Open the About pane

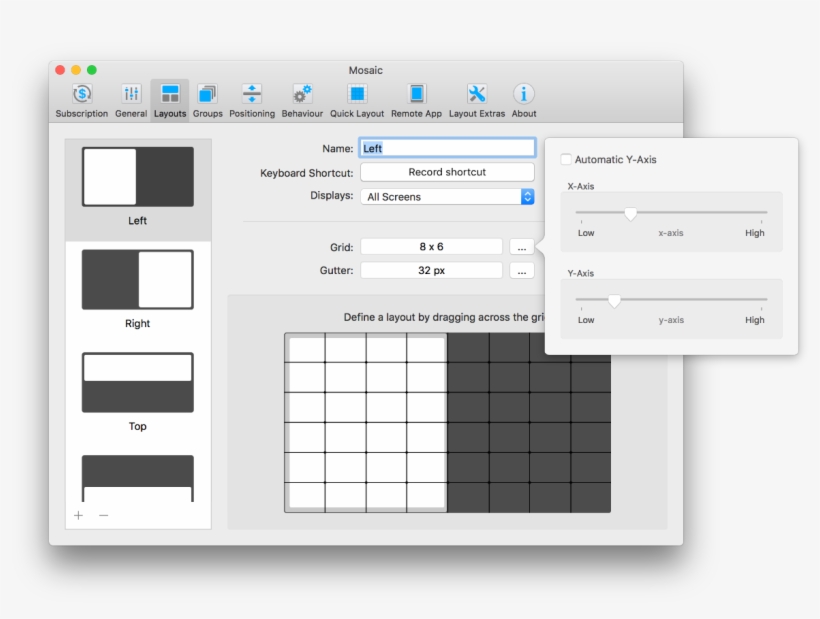(523, 95)
